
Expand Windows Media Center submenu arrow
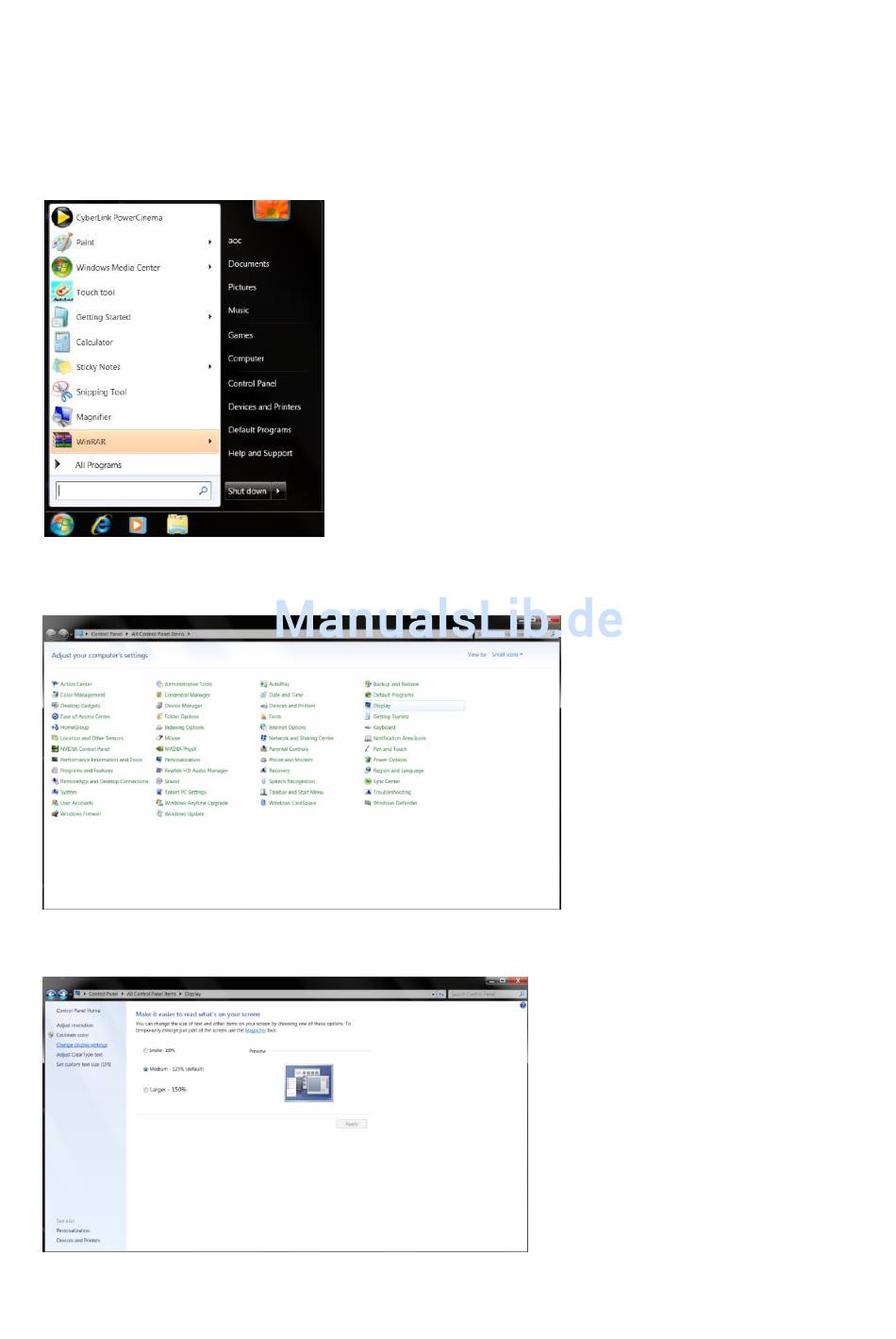coord(209,267)
